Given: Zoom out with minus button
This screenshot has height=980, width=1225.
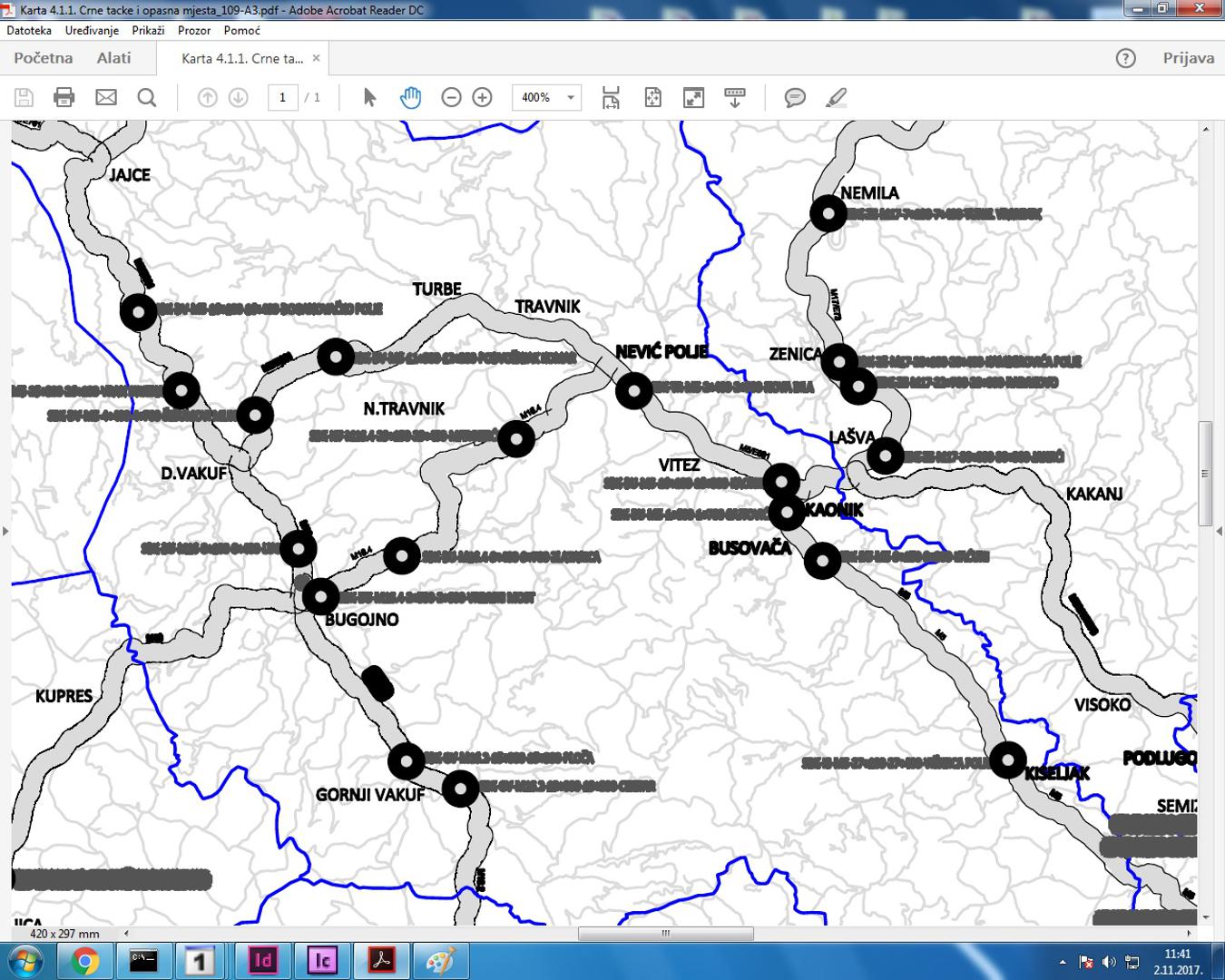Looking at the screenshot, I should pyautogui.click(x=451, y=97).
